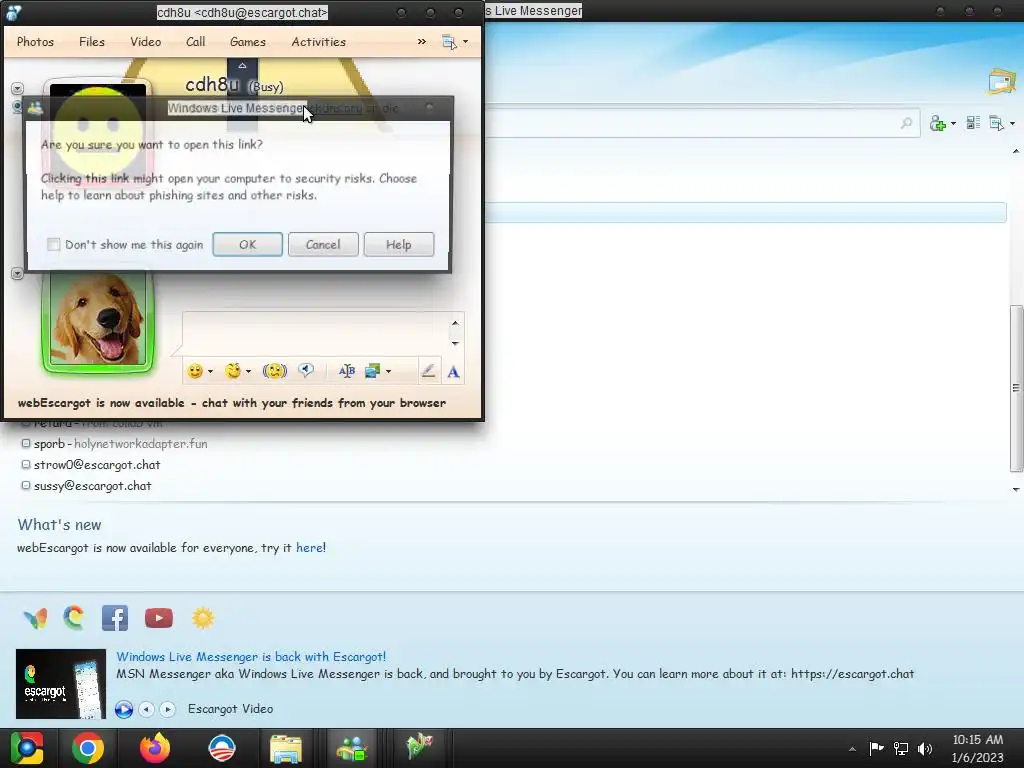Click the contact list vertical scrollbar
Viewport: 1024px width, 768px height.
(1016, 388)
